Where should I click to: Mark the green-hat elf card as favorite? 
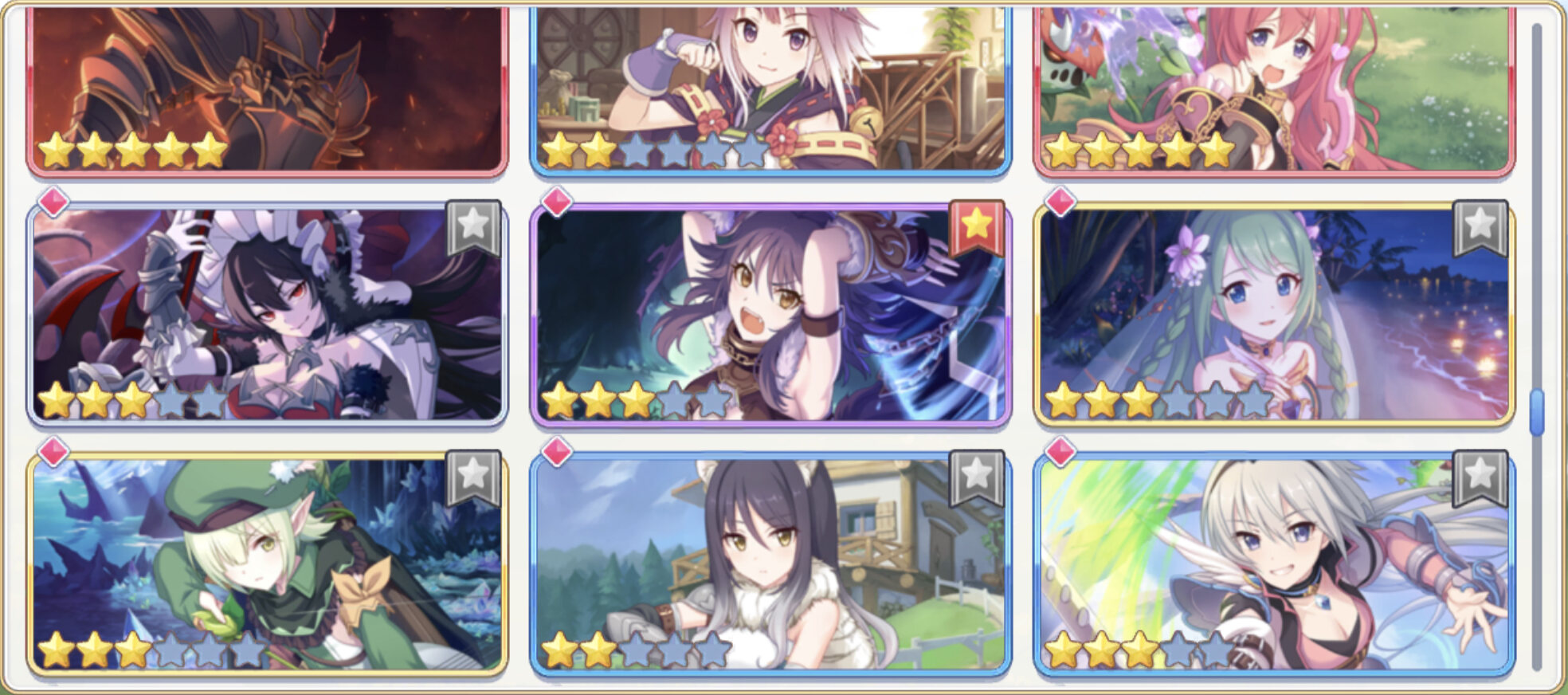473,477
